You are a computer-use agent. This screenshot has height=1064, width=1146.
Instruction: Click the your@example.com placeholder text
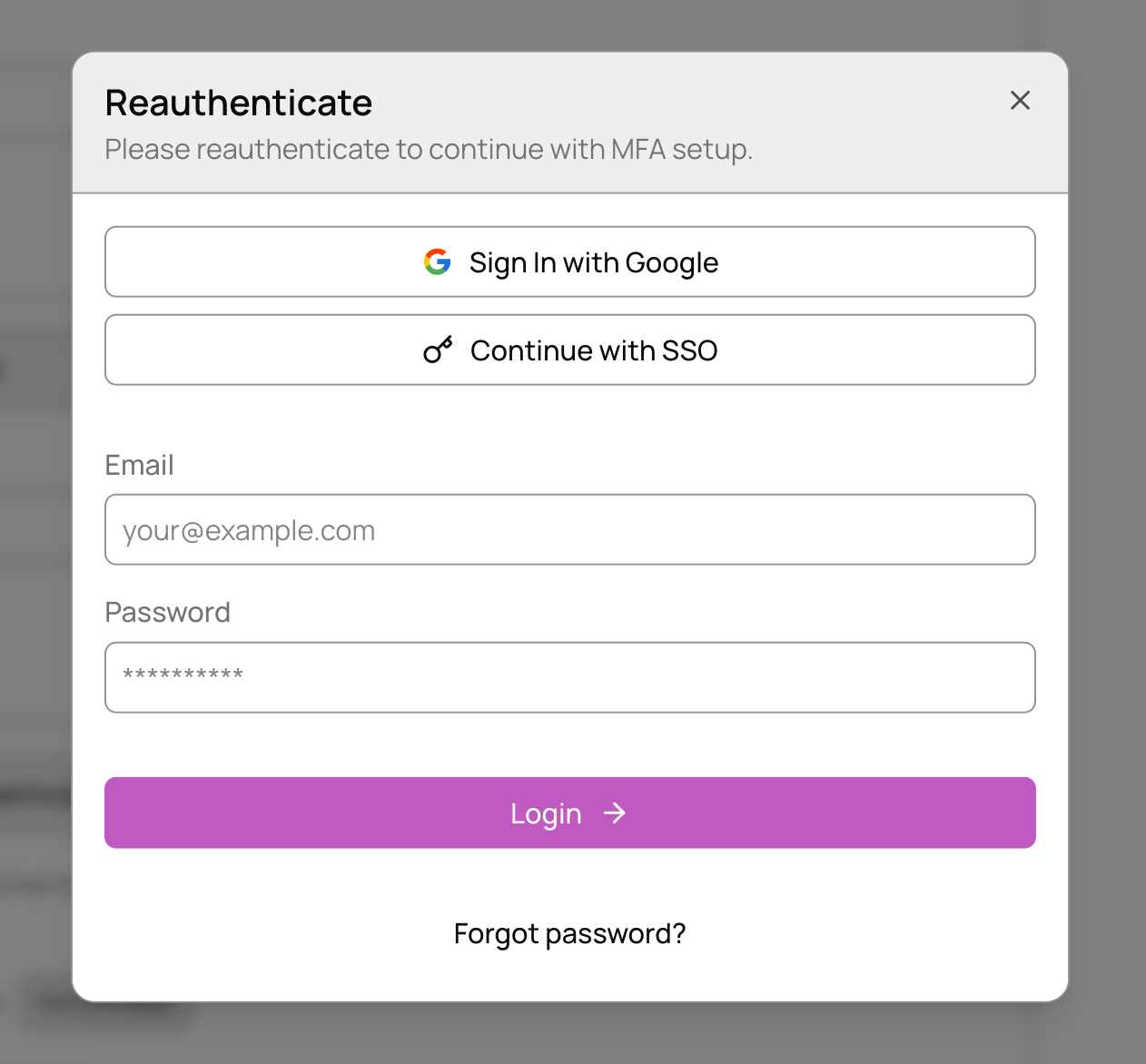coord(249,530)
